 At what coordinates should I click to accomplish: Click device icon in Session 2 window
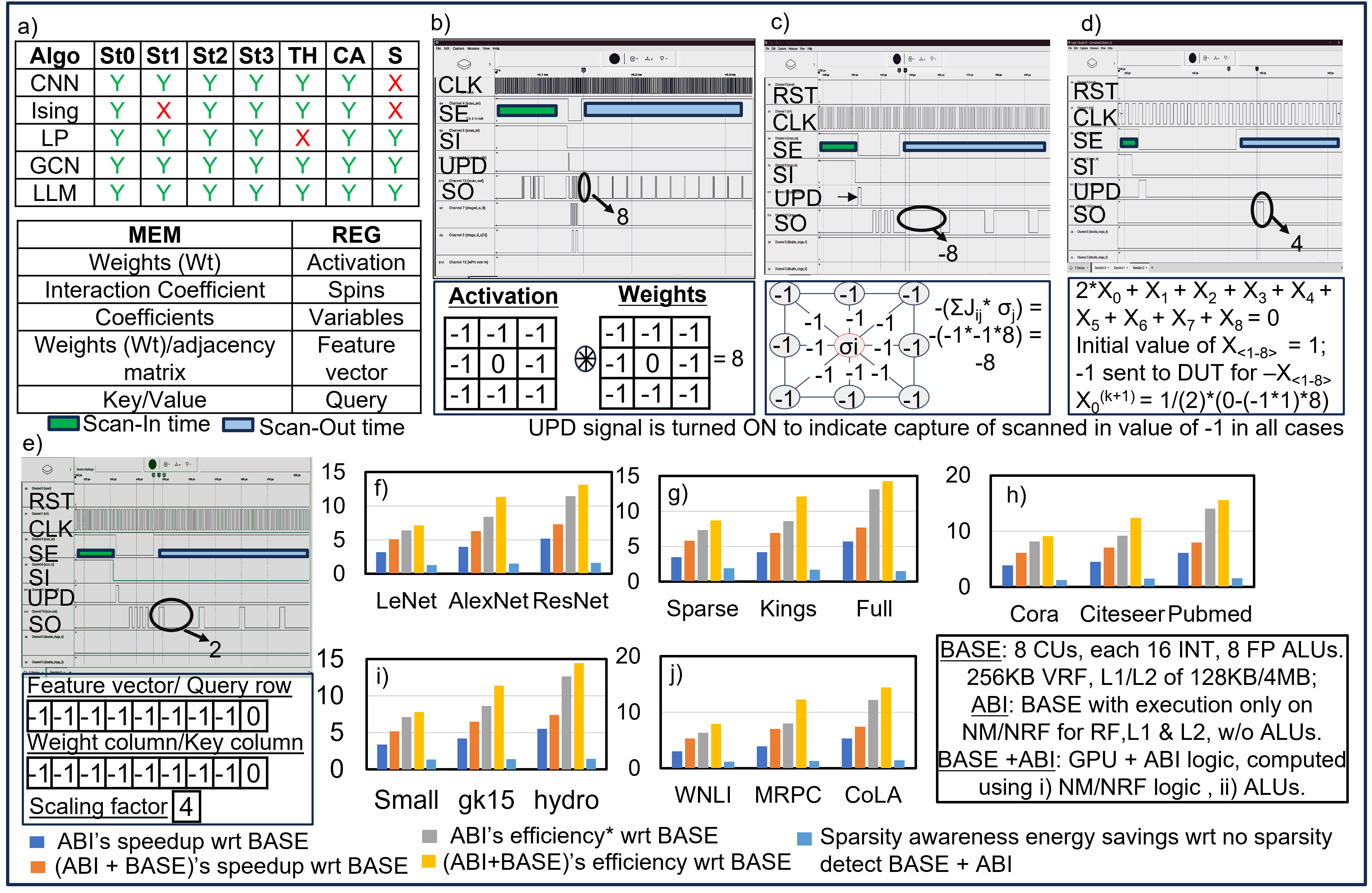[1092, 63]
